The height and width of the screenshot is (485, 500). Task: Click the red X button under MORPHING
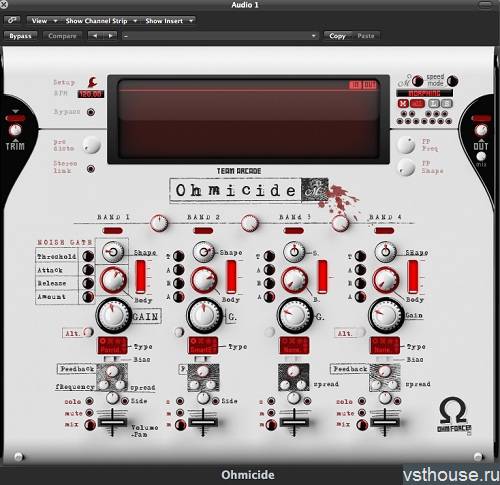click(x=403, y=104)
